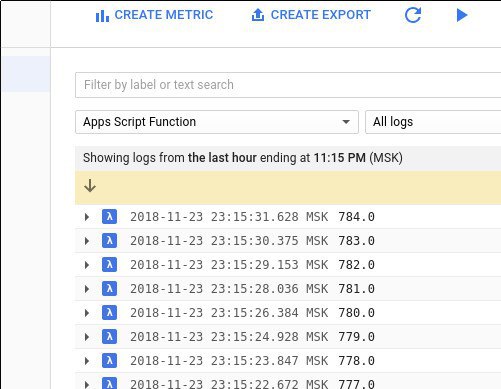Click the Create Metric button label
The image size is (501, 389).
(164, 15)
